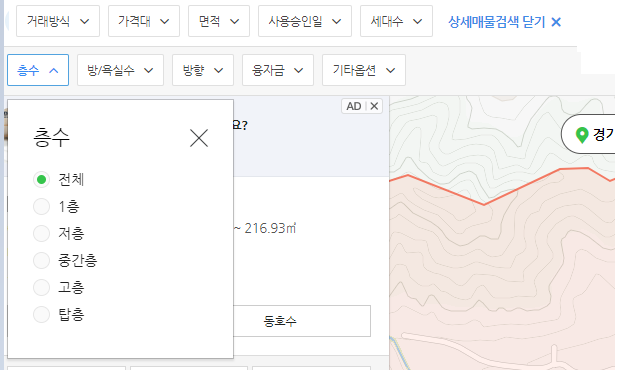Viewport: 636px width, 370px height.
Task: Expand the 기타옵션 dropdown
Action: coord(364,70)
